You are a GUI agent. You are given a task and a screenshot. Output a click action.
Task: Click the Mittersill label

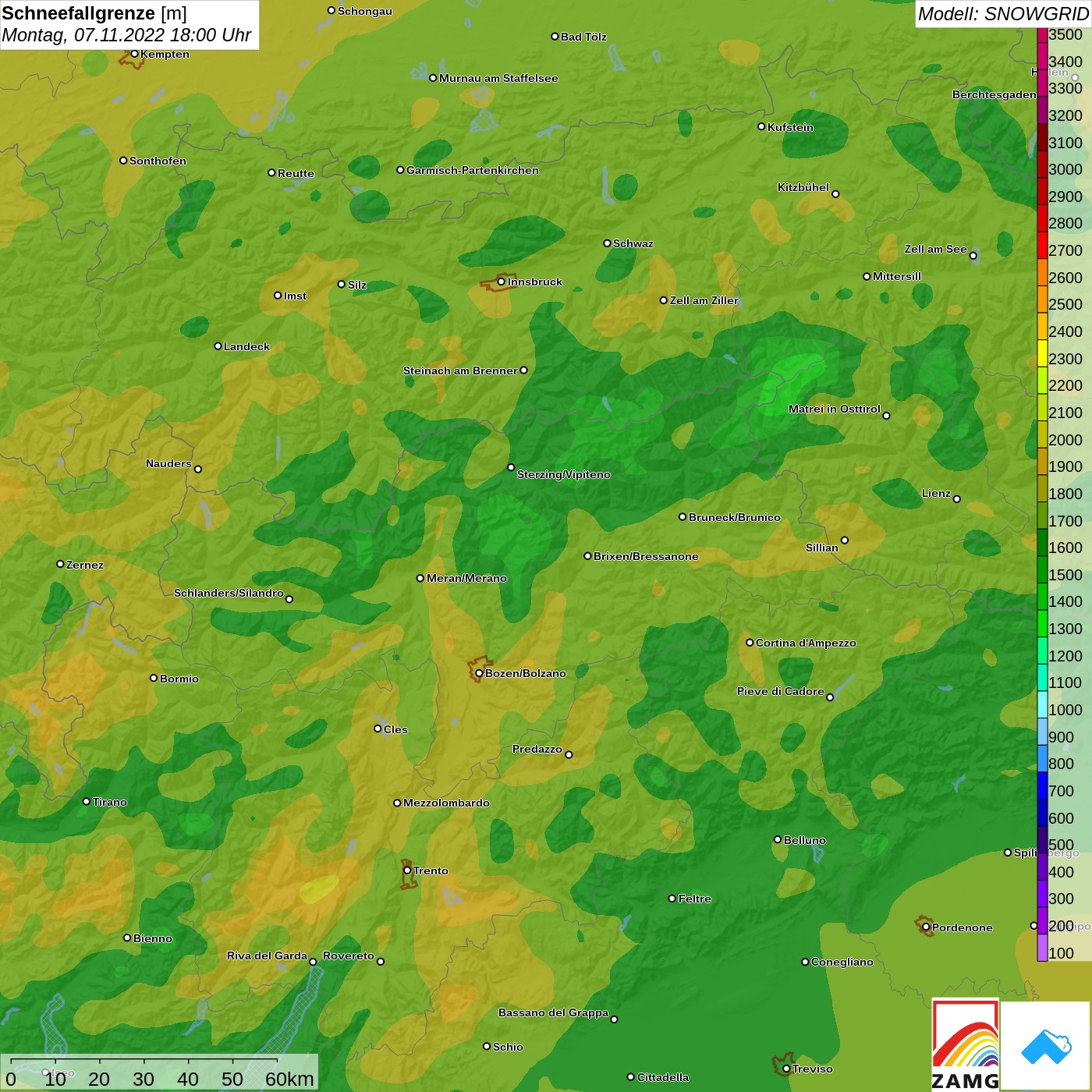pyautogui.click(x=897, y=276)
